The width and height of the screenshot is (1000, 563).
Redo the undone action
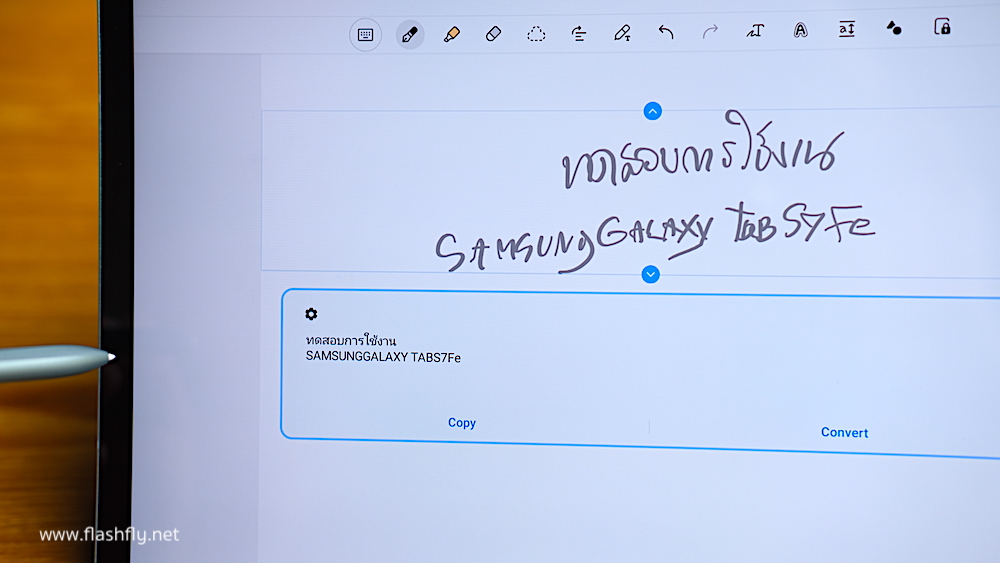710,33
